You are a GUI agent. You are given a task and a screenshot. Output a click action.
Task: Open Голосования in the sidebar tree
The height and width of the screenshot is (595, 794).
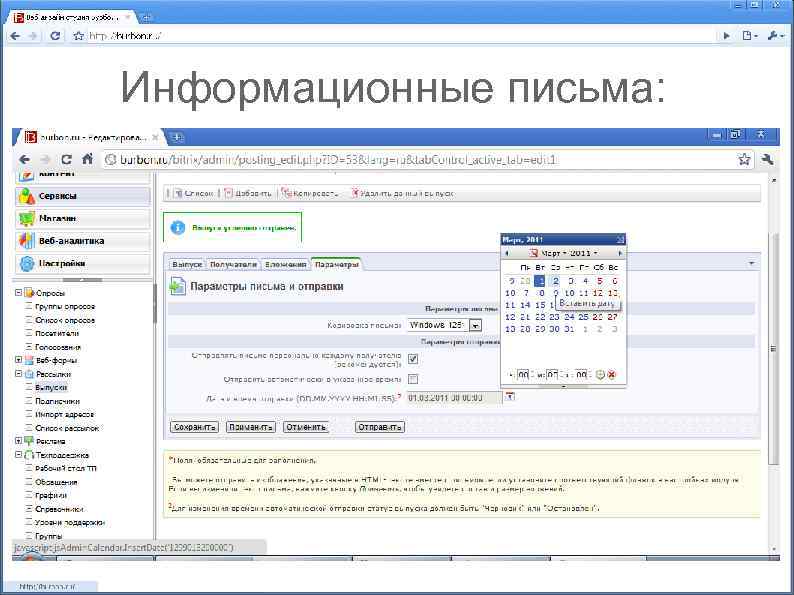[58, 347]
